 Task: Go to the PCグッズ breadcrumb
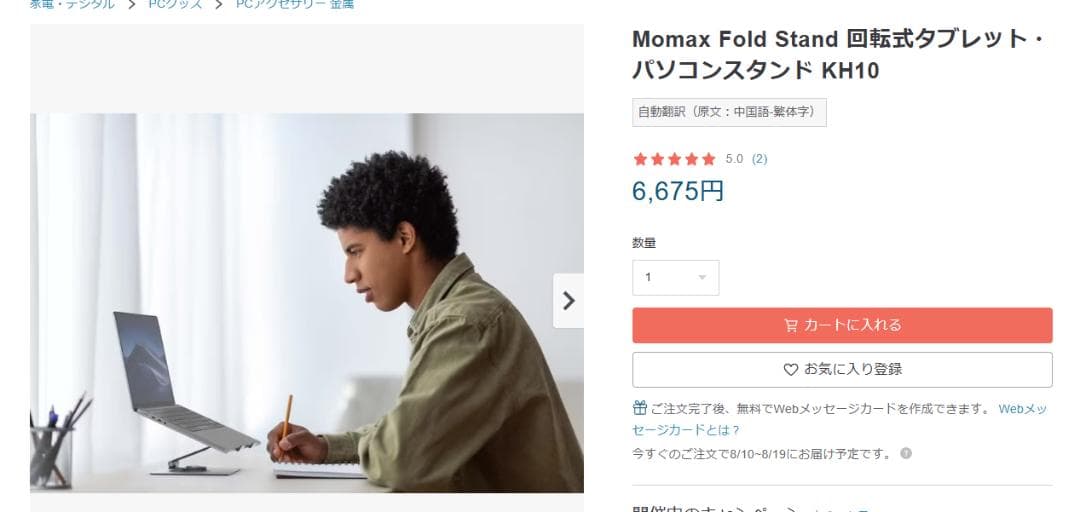tap(175, 4)
